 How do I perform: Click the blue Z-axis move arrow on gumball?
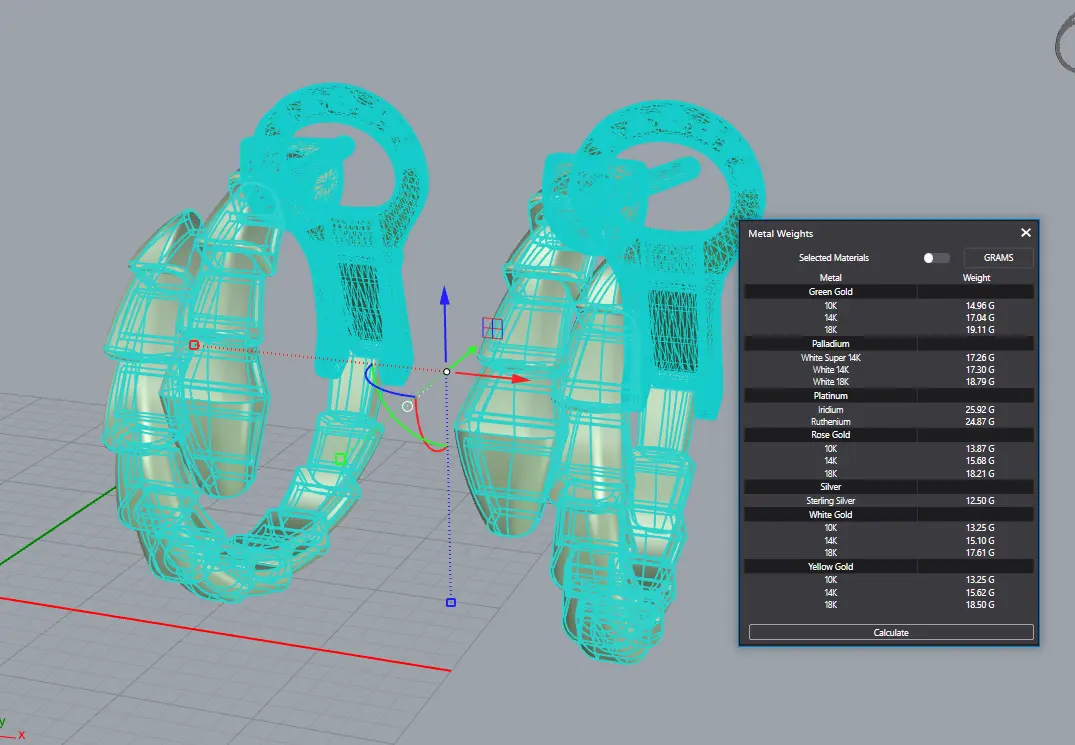(446, 296)
